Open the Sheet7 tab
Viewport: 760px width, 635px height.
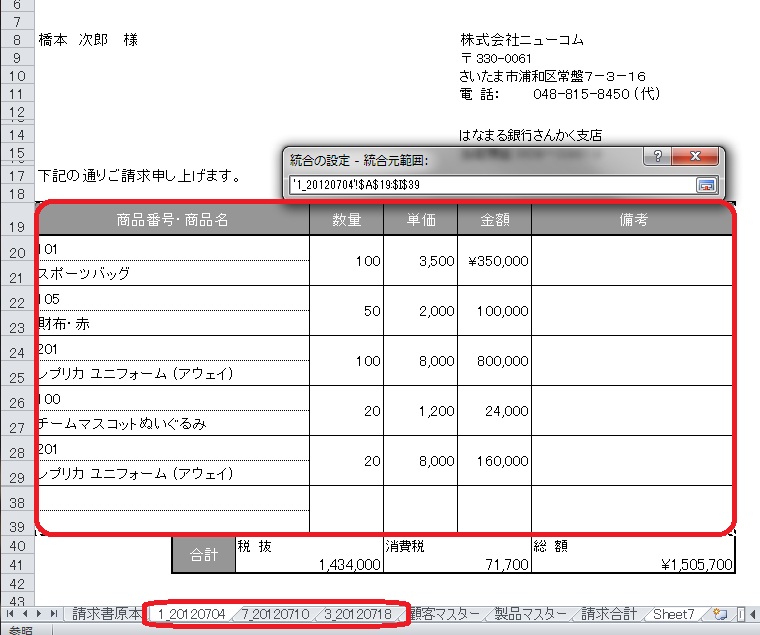pos(675,614)
